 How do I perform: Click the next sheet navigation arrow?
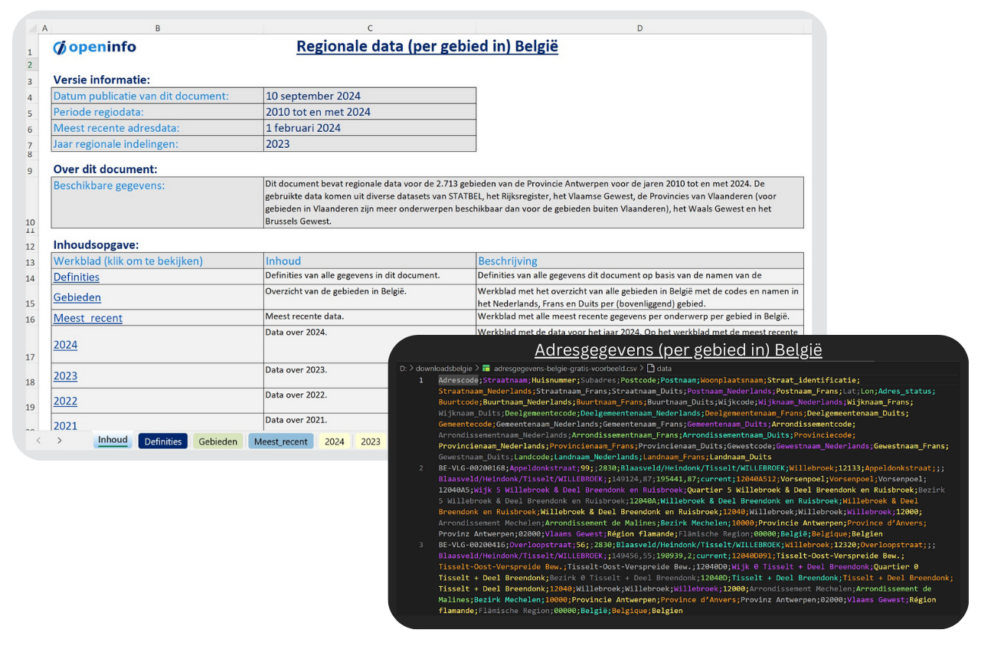(59, 441)
